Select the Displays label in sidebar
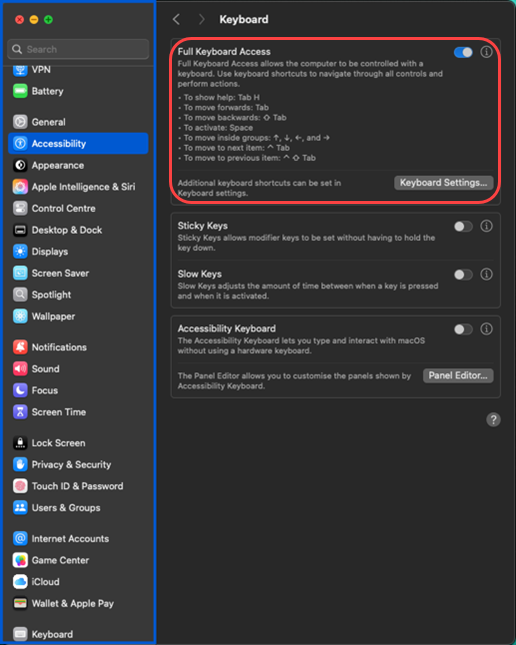 point(50,252)
